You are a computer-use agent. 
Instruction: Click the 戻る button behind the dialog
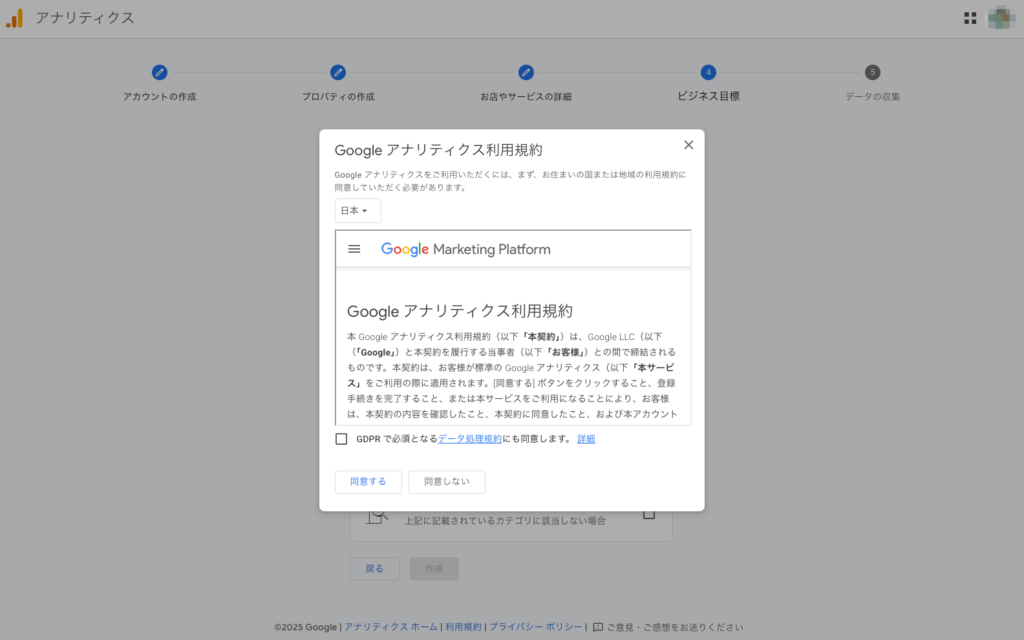point(374,568)
